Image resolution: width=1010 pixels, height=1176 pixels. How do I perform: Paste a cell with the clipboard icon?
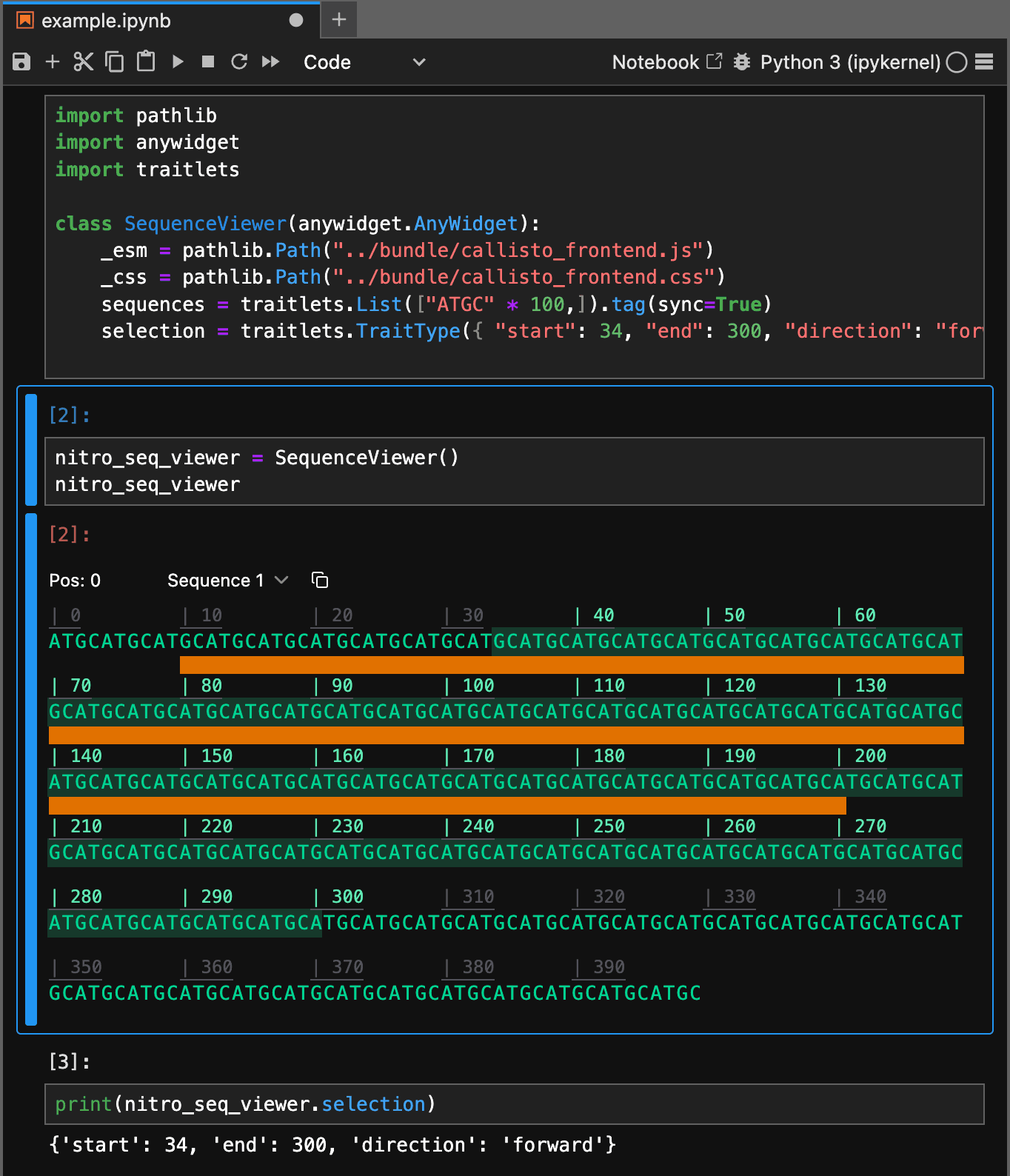[146, 61]
